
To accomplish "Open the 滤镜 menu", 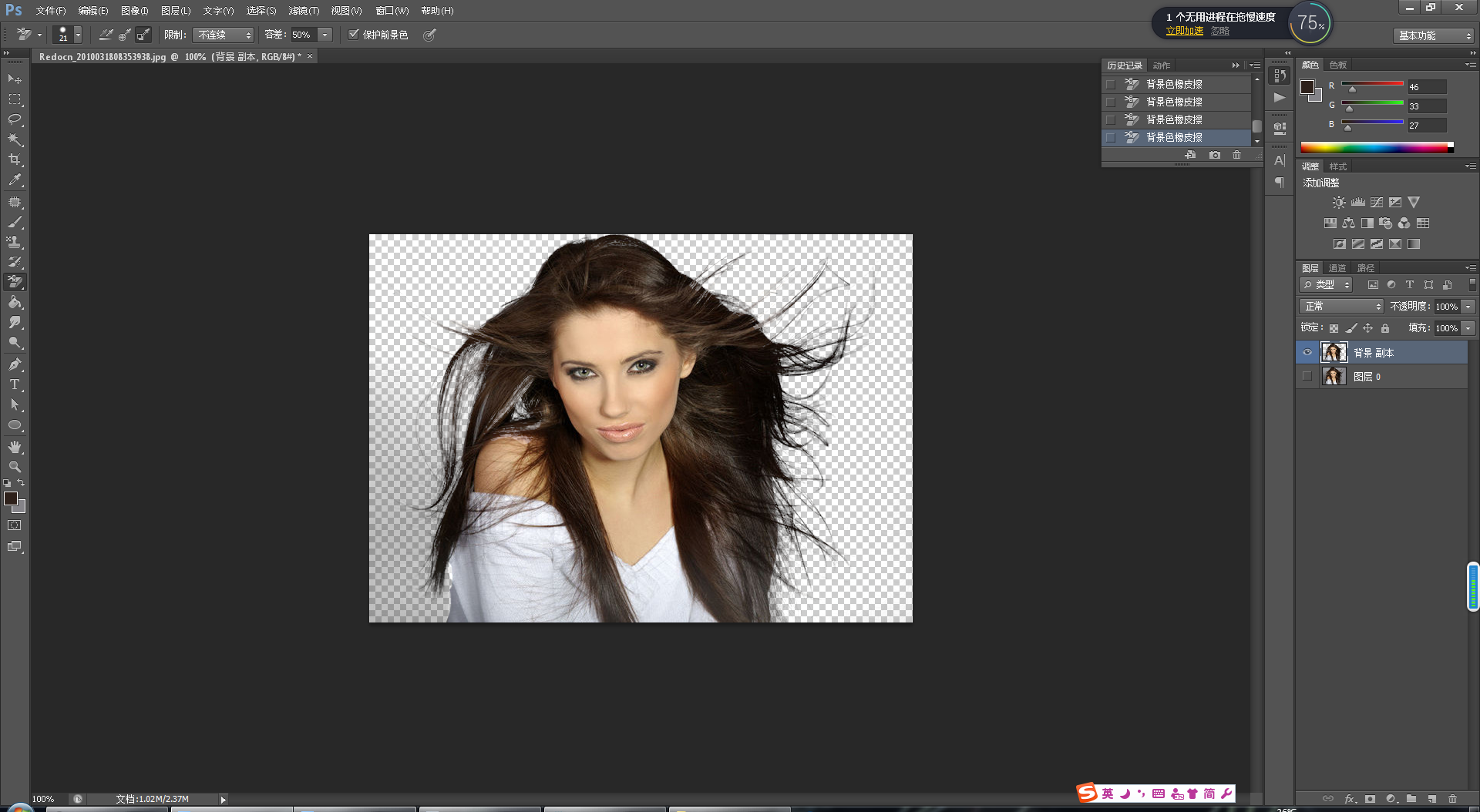I will coord(304,11).
